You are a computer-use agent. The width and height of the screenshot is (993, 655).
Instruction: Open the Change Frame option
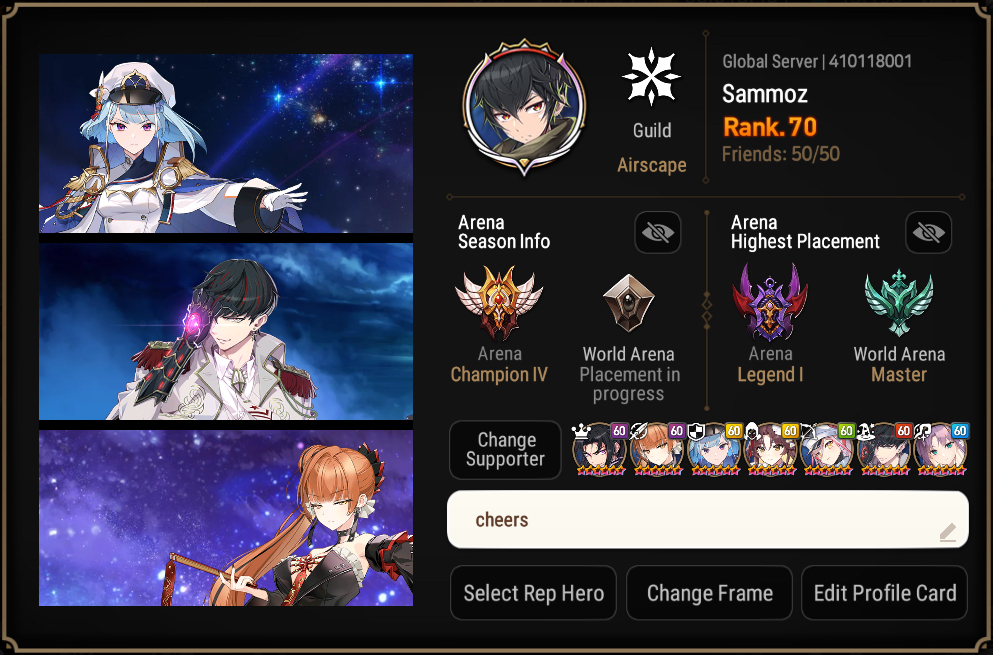709,593
